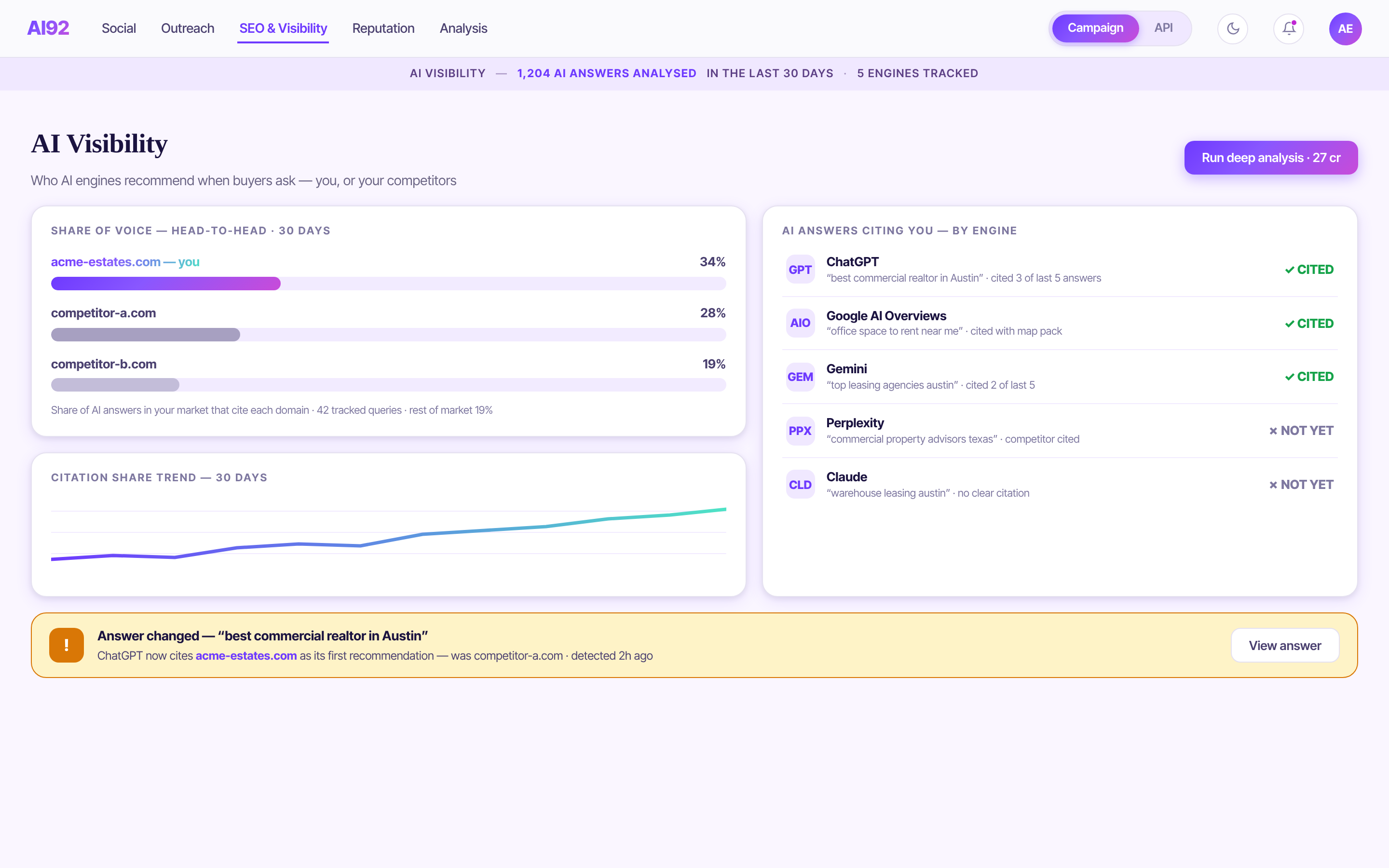Screen dimensions: 1389x868
Task: Open notifications bell icon
Action: [x=1289, y=28]
